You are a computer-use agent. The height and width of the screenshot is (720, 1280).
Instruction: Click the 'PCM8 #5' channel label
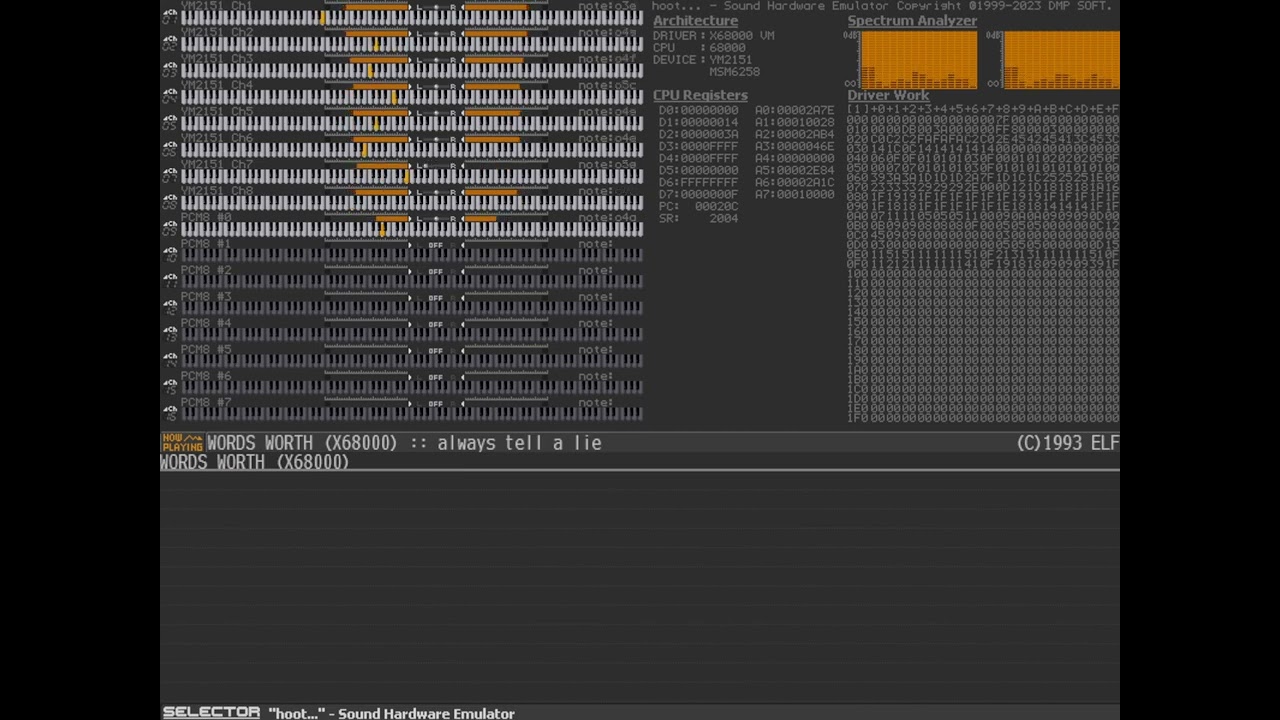[x=205, y=350]
